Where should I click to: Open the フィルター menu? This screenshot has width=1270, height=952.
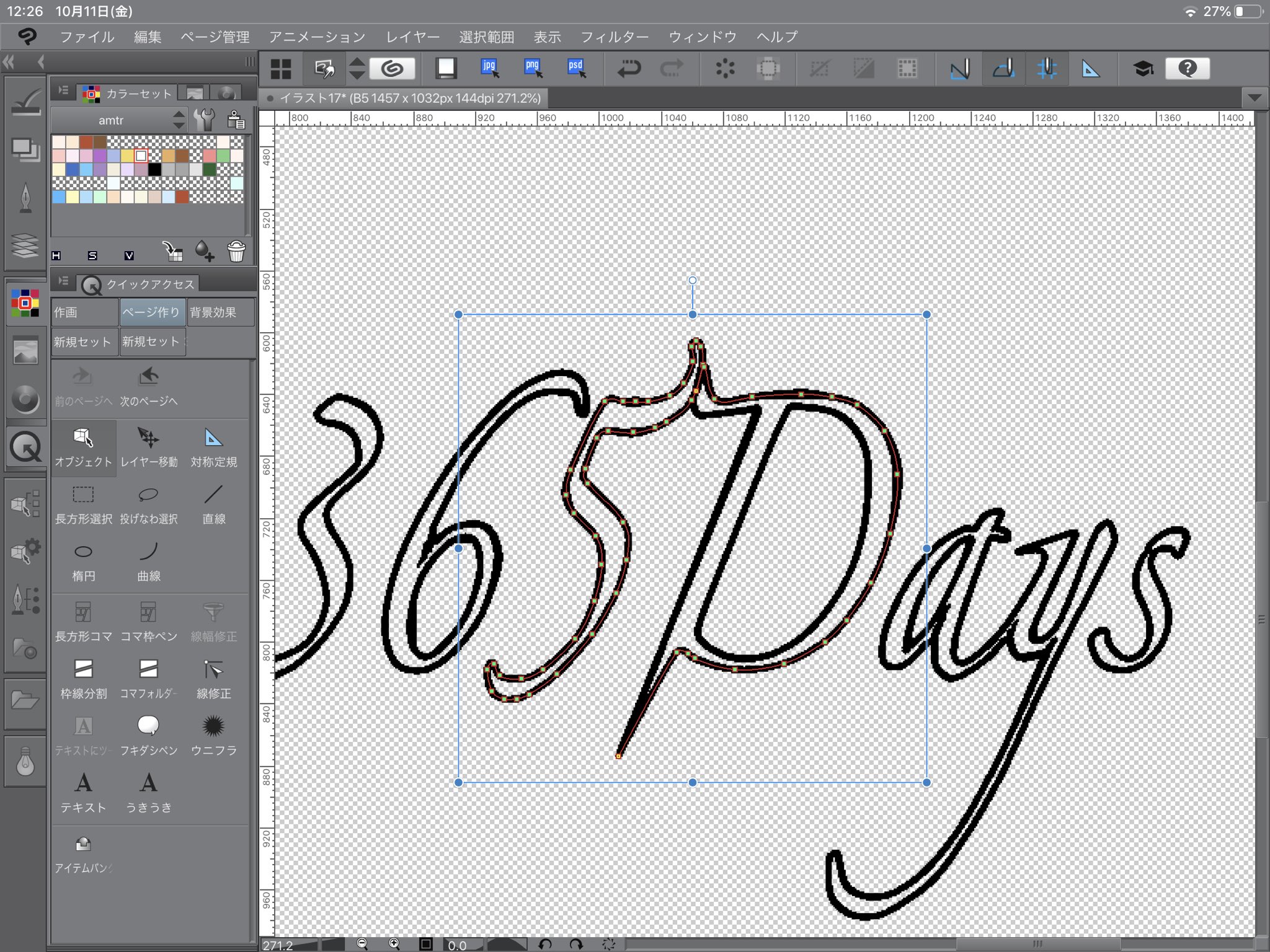[x=615, y=37]
